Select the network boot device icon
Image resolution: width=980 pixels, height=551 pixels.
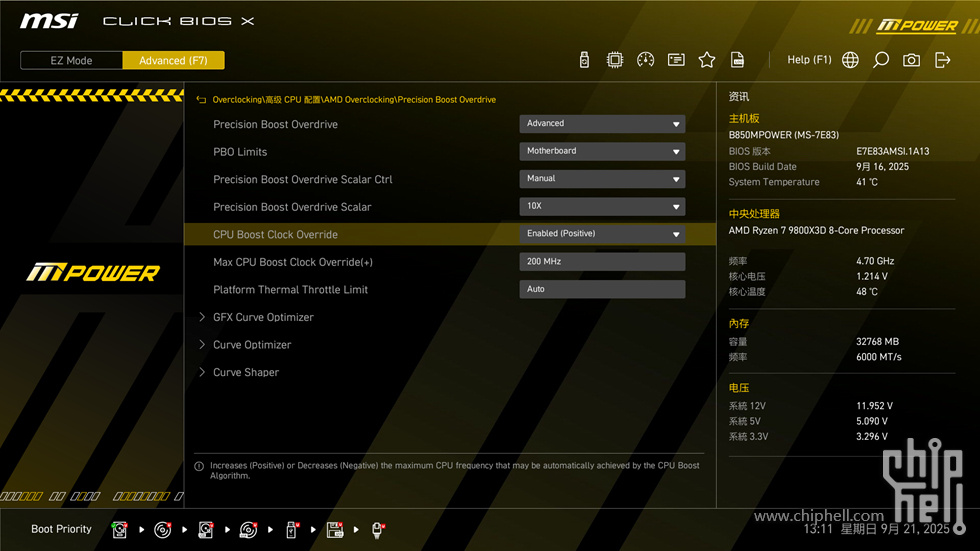[x=378, y=530]
